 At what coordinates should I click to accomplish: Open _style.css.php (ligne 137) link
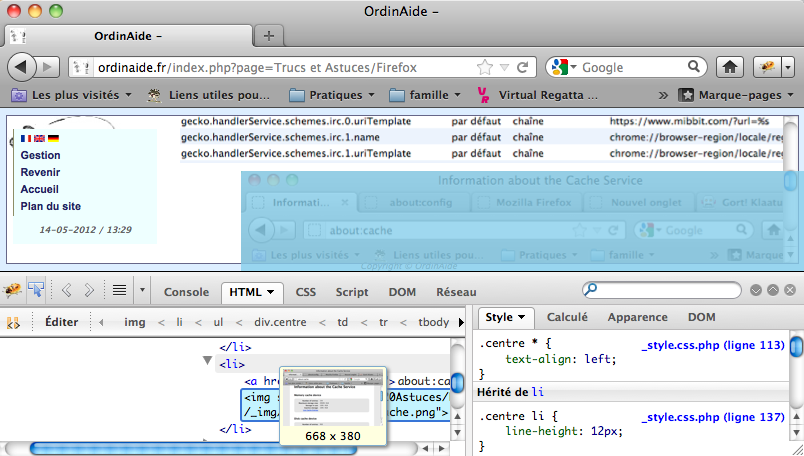click(713, 418)
